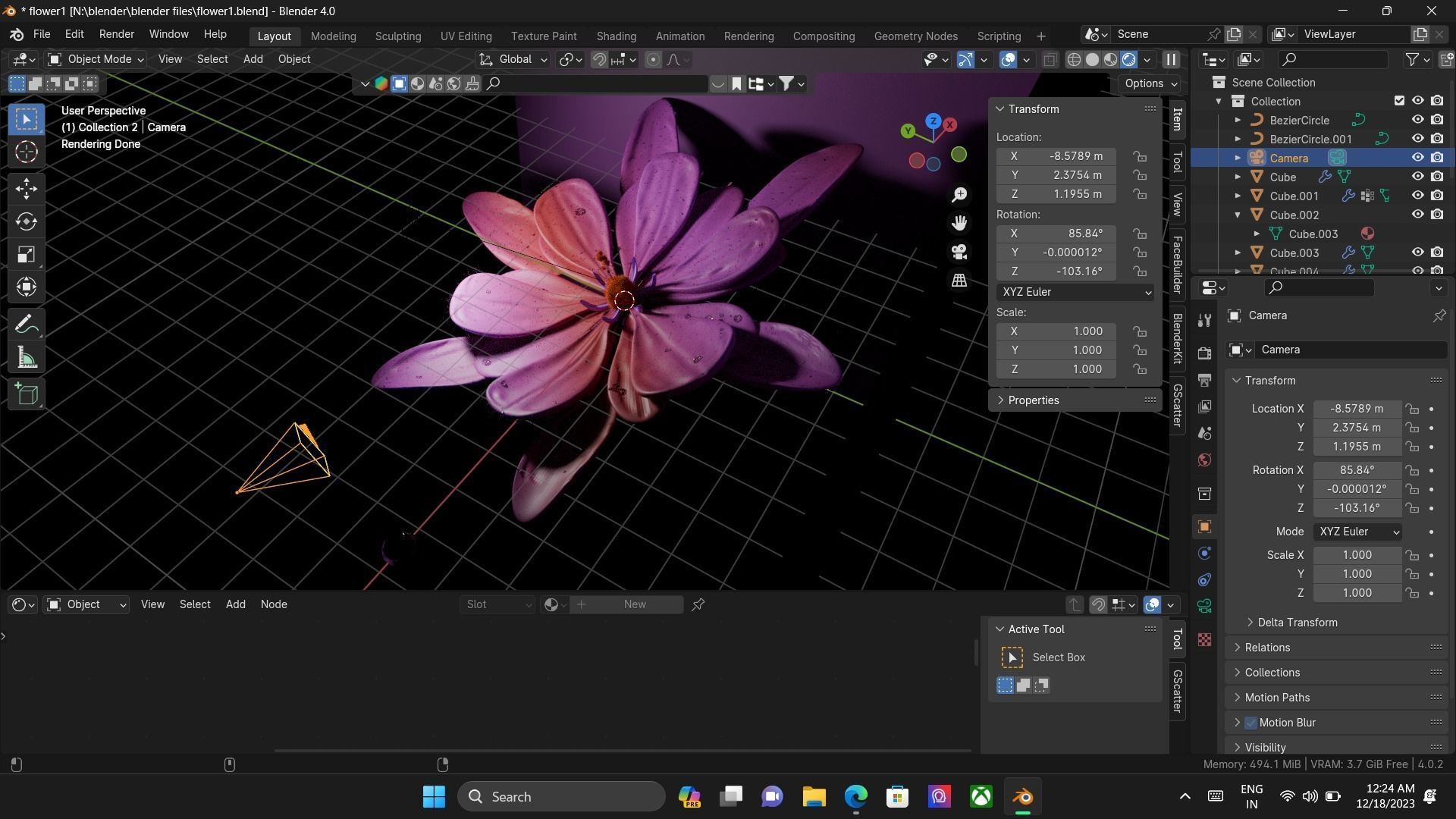Pin the Camera properties panel
This screenshot has width=1456, height=819.
pos(1439,316)
